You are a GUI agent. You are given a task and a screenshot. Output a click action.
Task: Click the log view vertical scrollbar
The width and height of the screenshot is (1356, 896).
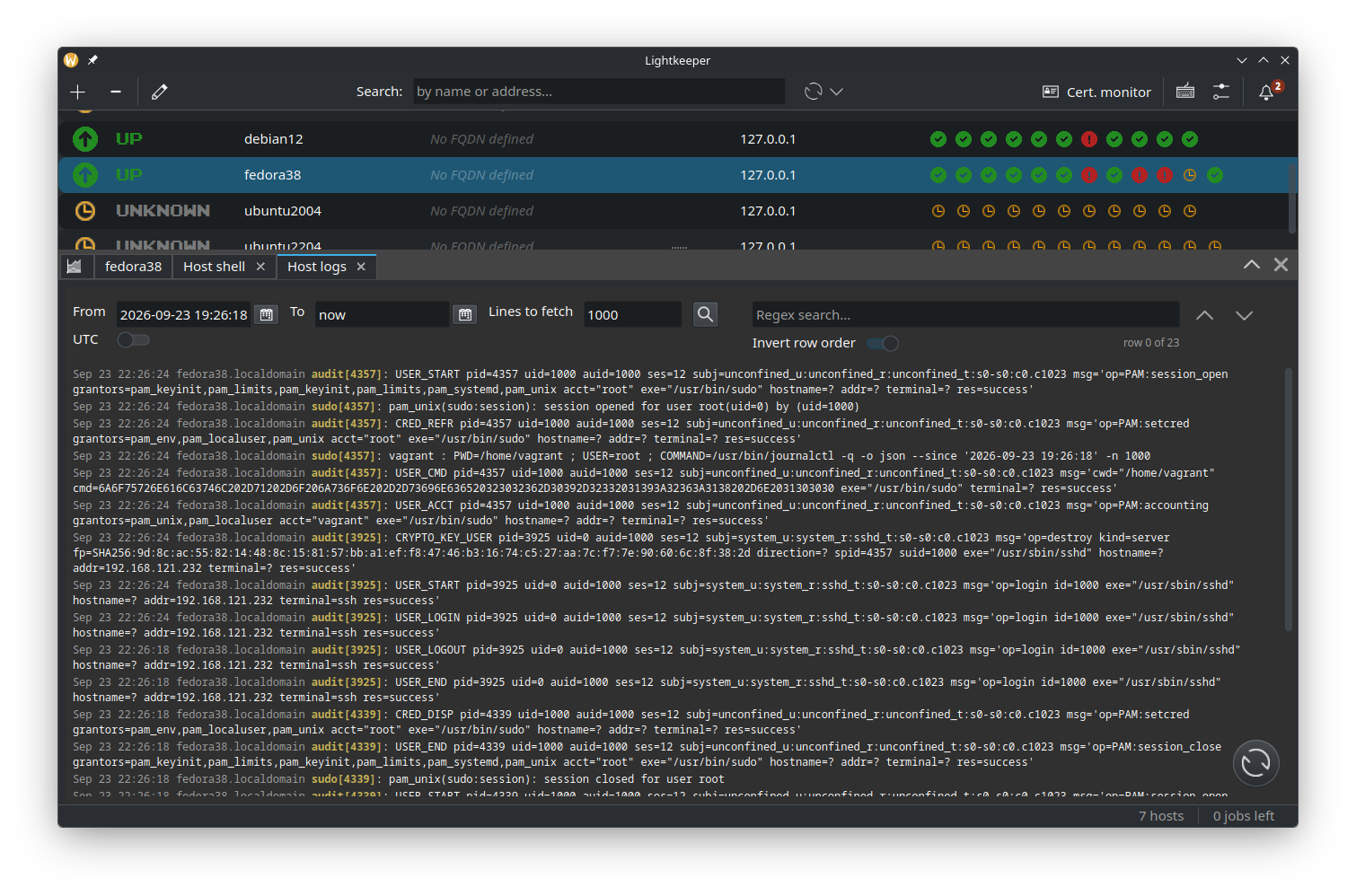(x=1289, y=498)
